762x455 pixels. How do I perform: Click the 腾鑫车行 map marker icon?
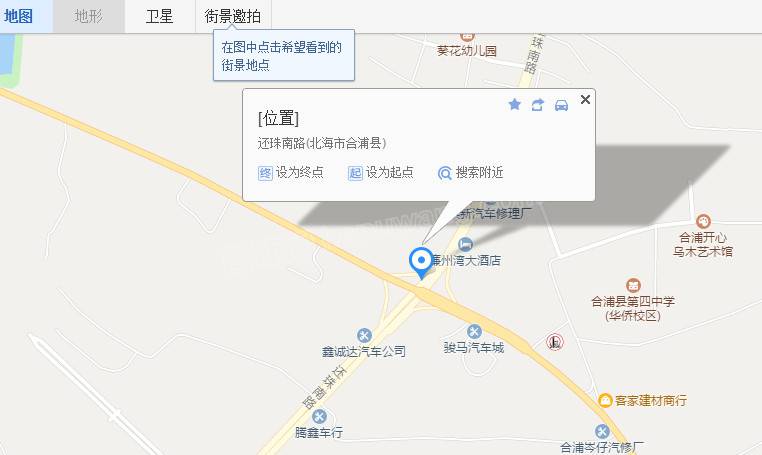tap(319, 417)
